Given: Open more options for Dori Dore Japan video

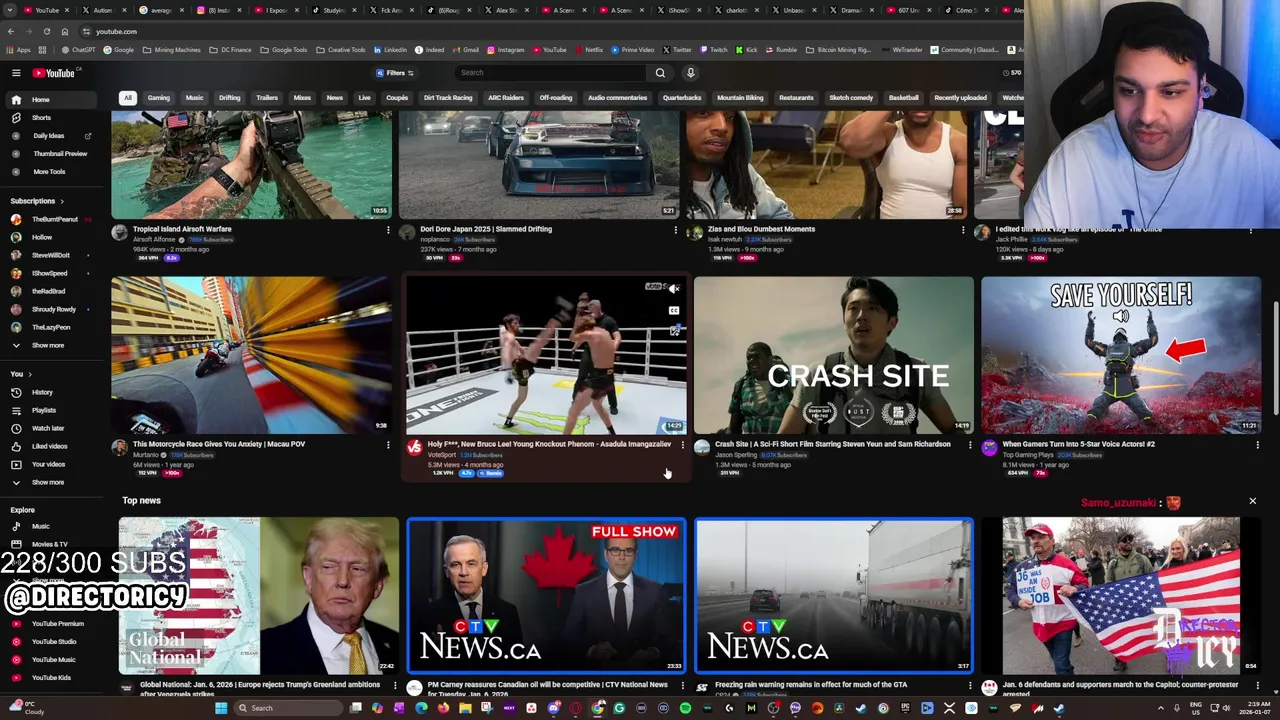Looking at the screenshot, I should pos(676,230).
